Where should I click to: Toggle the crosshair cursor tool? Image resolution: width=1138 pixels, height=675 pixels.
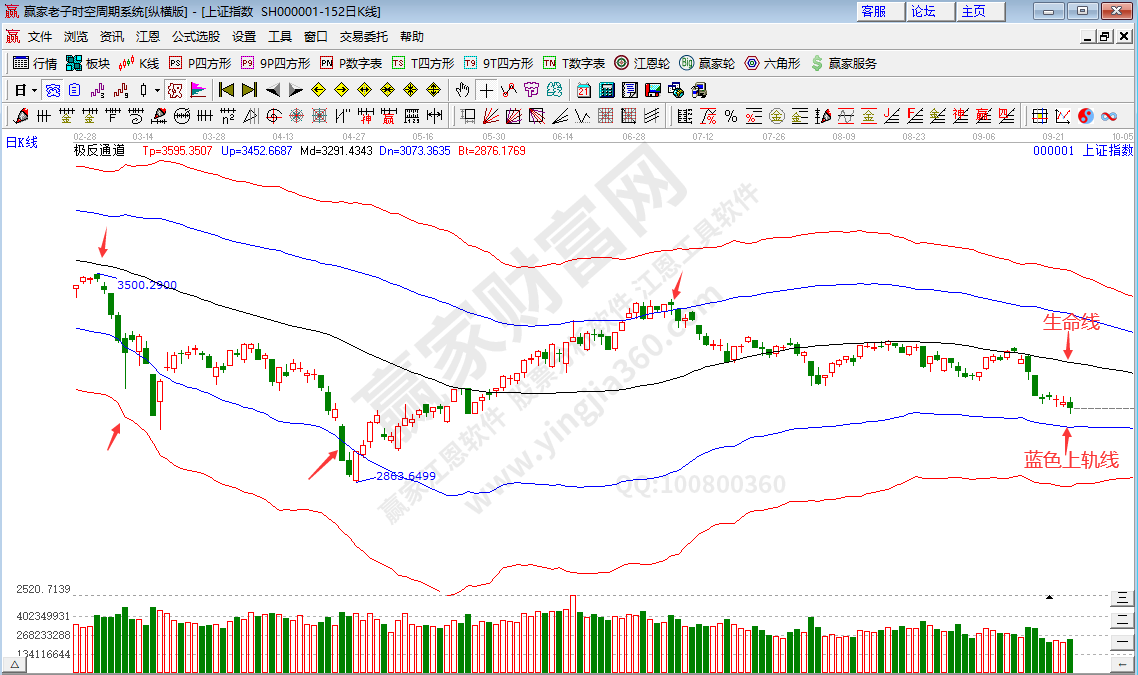486,90
